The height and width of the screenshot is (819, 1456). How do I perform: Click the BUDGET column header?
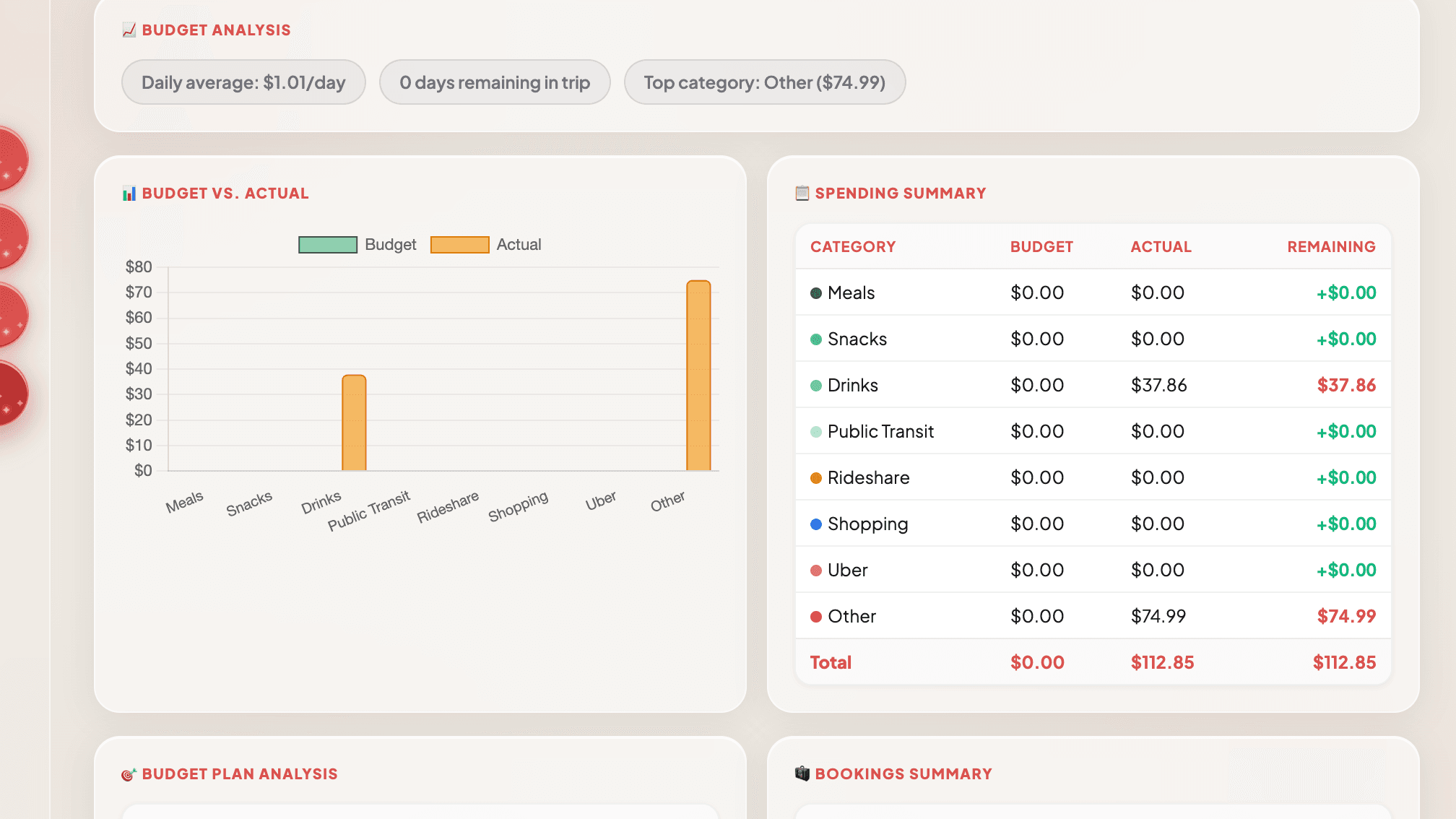1041,247
